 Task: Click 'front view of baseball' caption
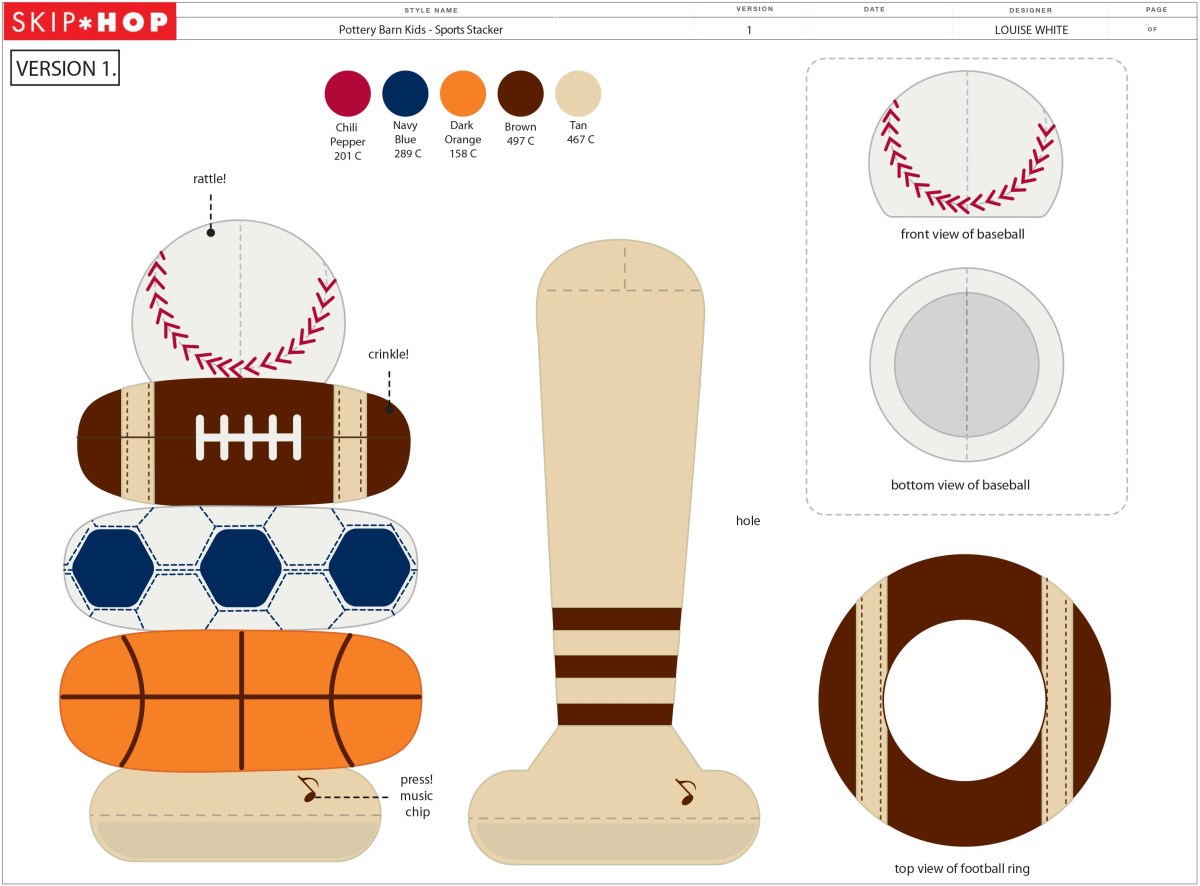pyautogui.click(x=962, y=234)
